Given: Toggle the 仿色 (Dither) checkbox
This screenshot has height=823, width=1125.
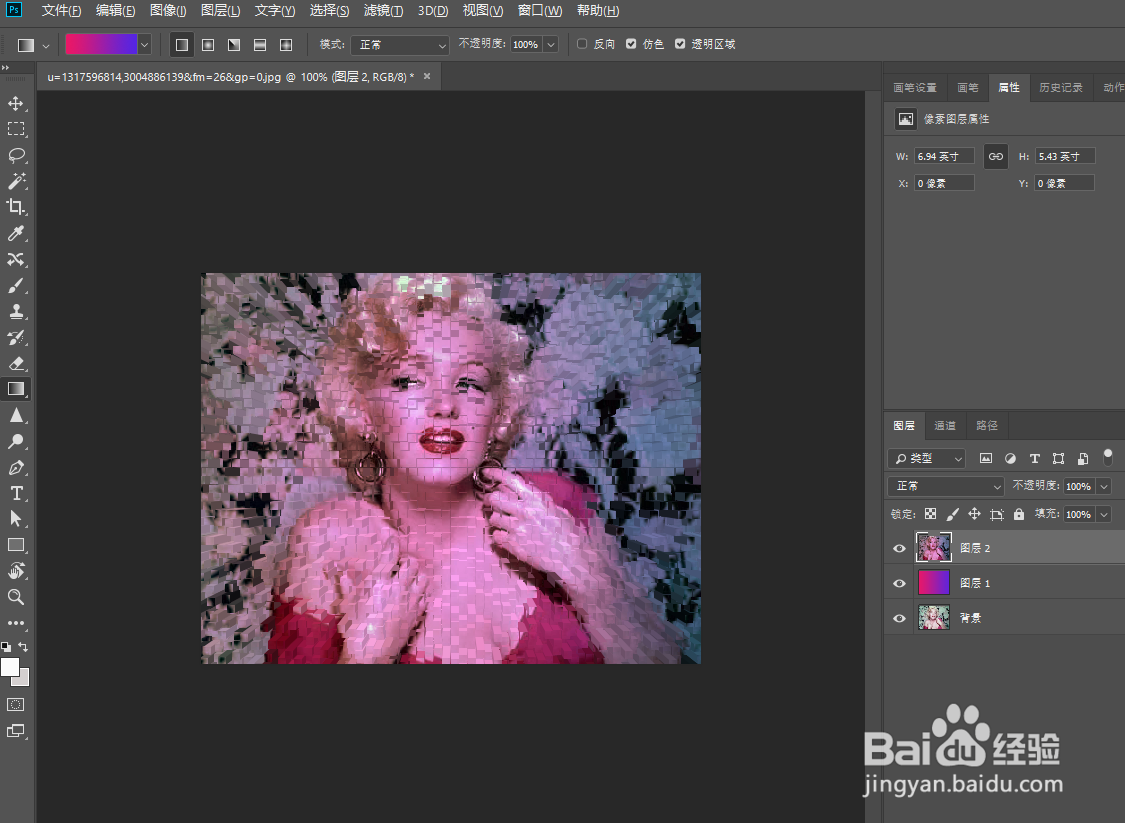Looking at the screenshot, I should 631,44.
